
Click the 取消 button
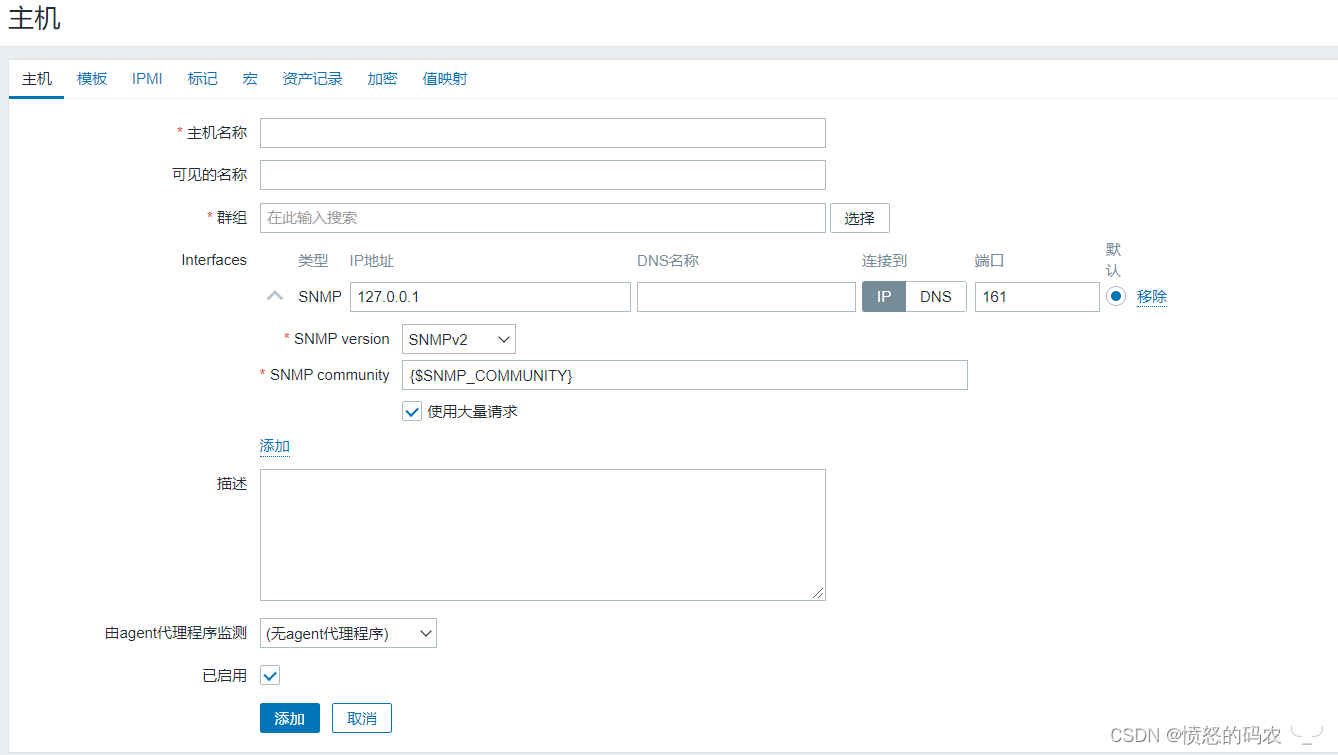tap(362, 718)
